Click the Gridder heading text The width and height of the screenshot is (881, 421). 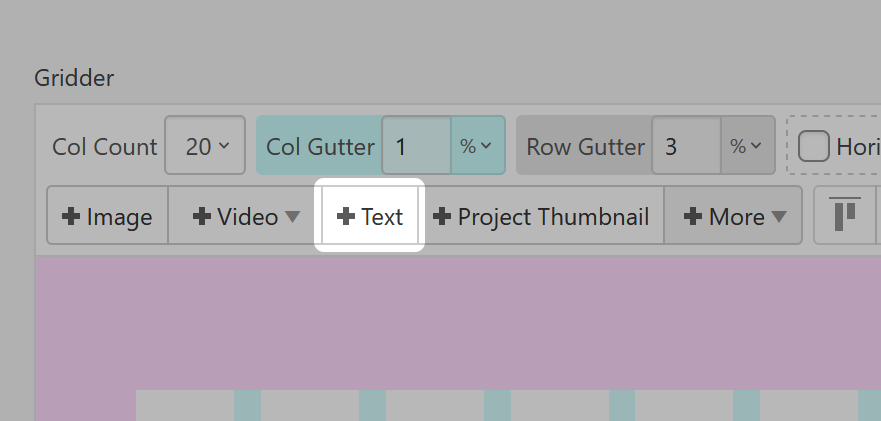pyautogui.click(x=75, y=77)
